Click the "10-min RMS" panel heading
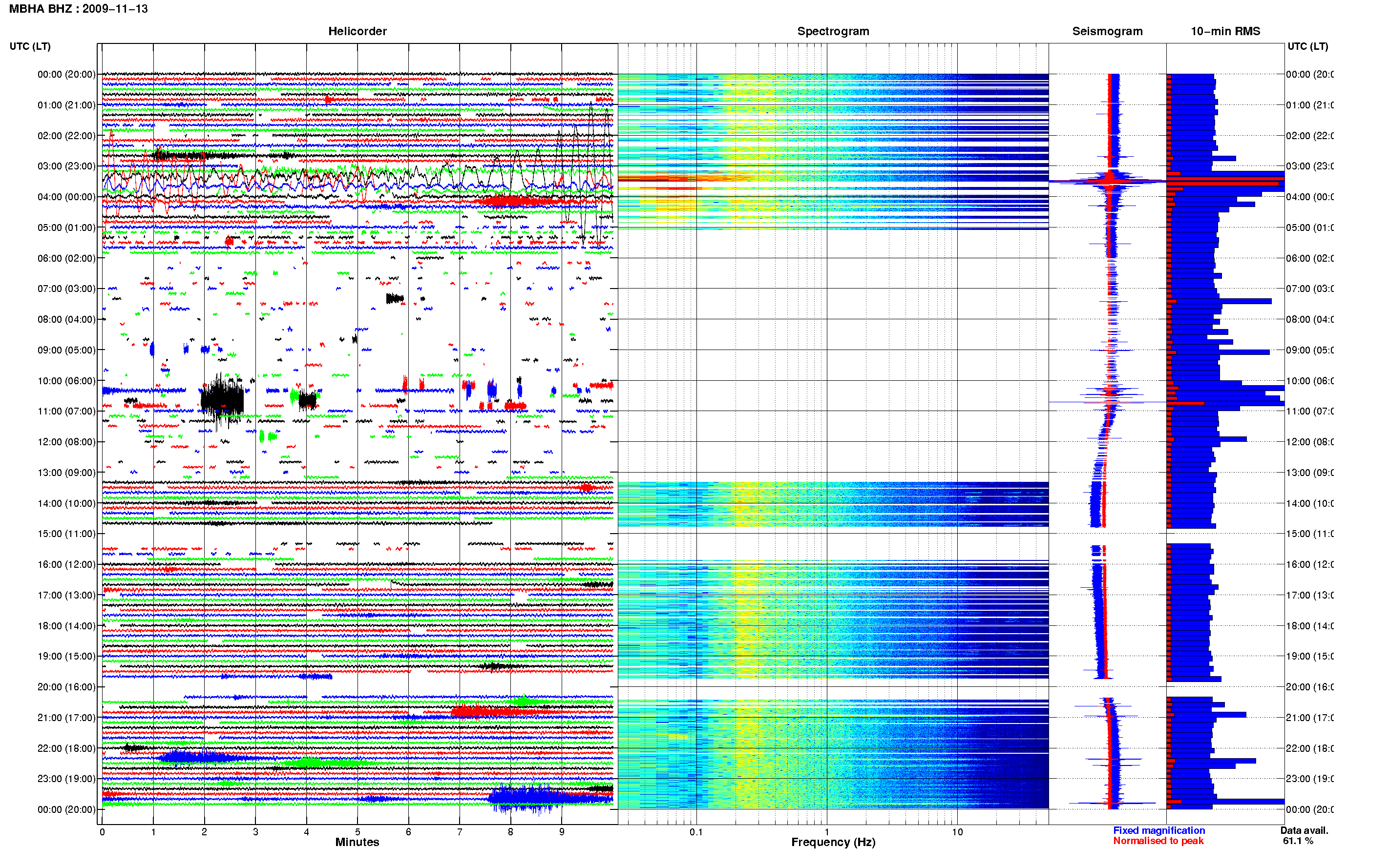 coord(1225,31)
